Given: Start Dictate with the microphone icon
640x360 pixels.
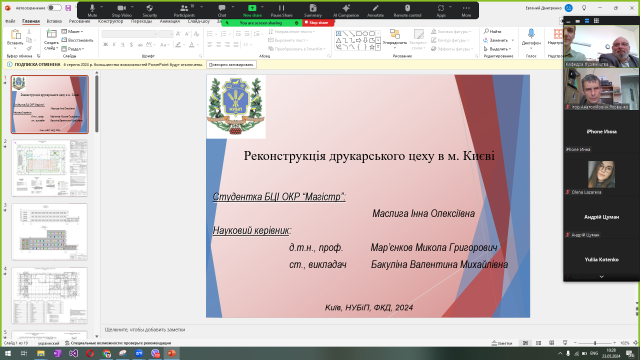Looking at the screenshot, I should coord(531,37).
